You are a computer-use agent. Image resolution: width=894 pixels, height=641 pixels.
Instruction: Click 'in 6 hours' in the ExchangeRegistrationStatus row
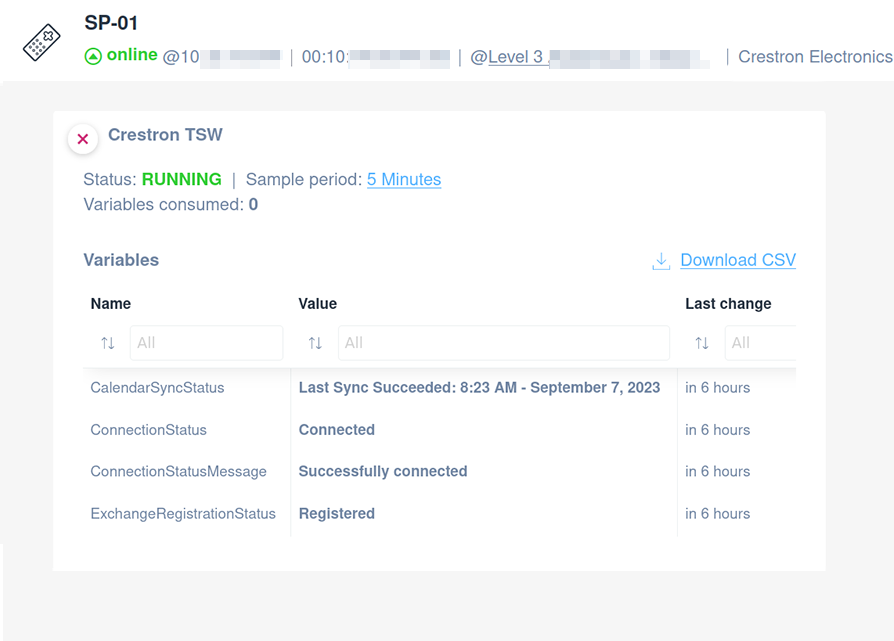[x=718, y=514]
